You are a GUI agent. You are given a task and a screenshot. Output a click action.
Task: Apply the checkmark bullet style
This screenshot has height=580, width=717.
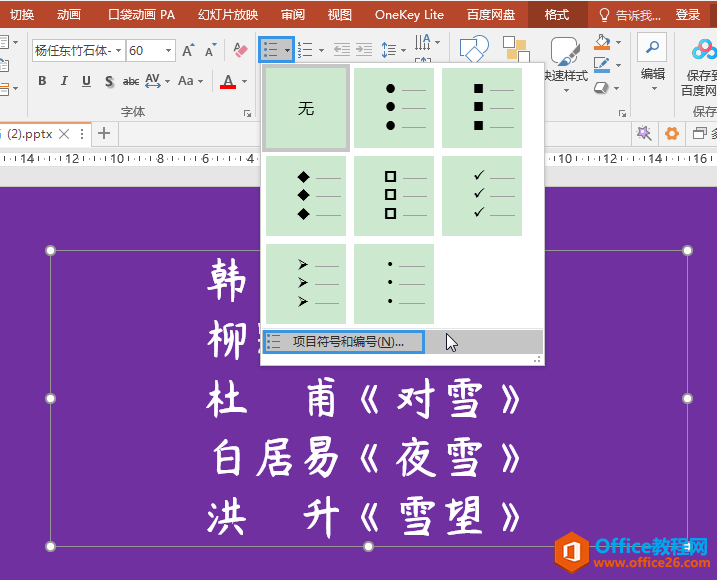pos(482,195)
